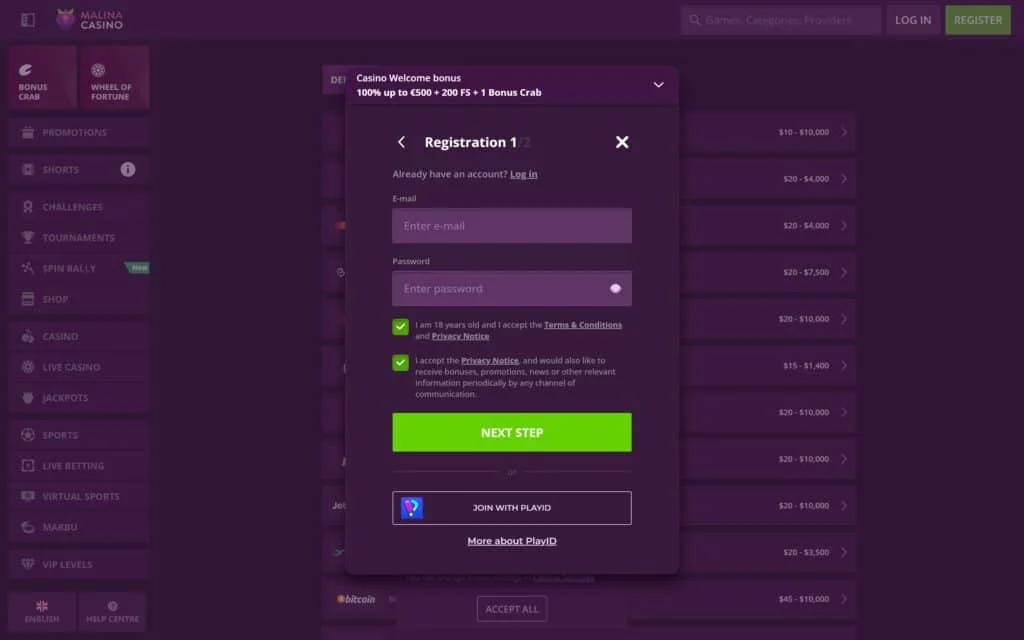Click the REGISTER header button
The width and height of the screenshot is (1024, 640).
coord(978,20)
